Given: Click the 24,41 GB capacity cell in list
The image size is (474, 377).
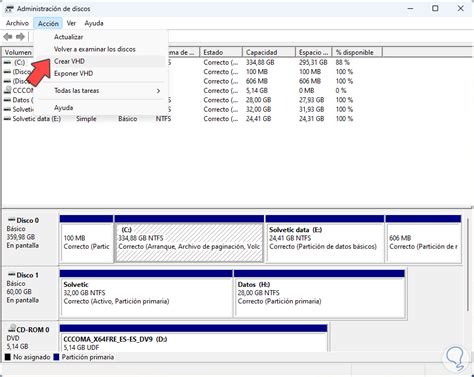Looking at the screenshot, I should click(259, 119).
